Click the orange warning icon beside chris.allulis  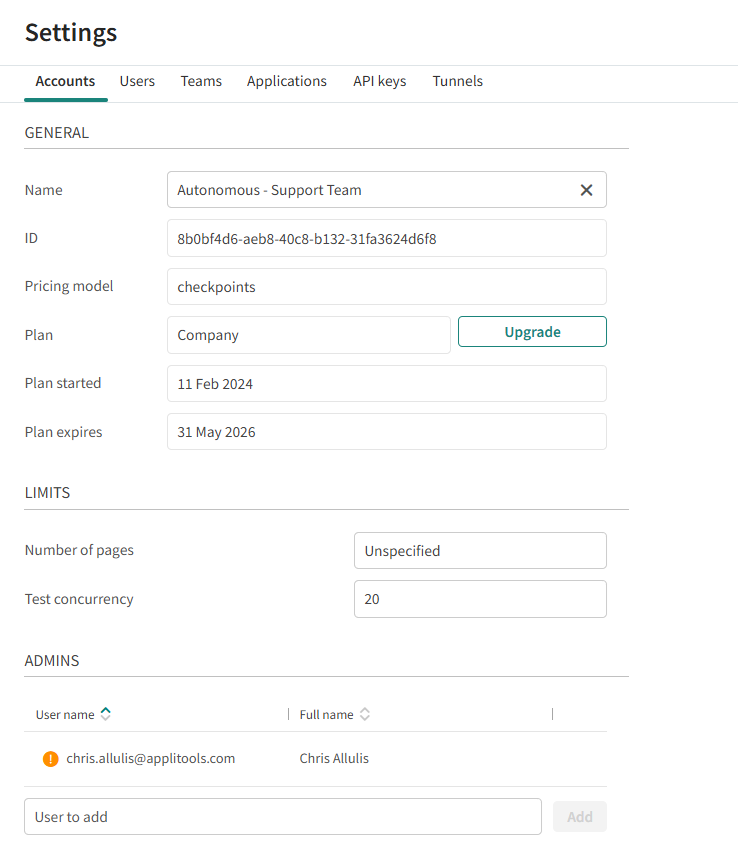click(51, 759)
